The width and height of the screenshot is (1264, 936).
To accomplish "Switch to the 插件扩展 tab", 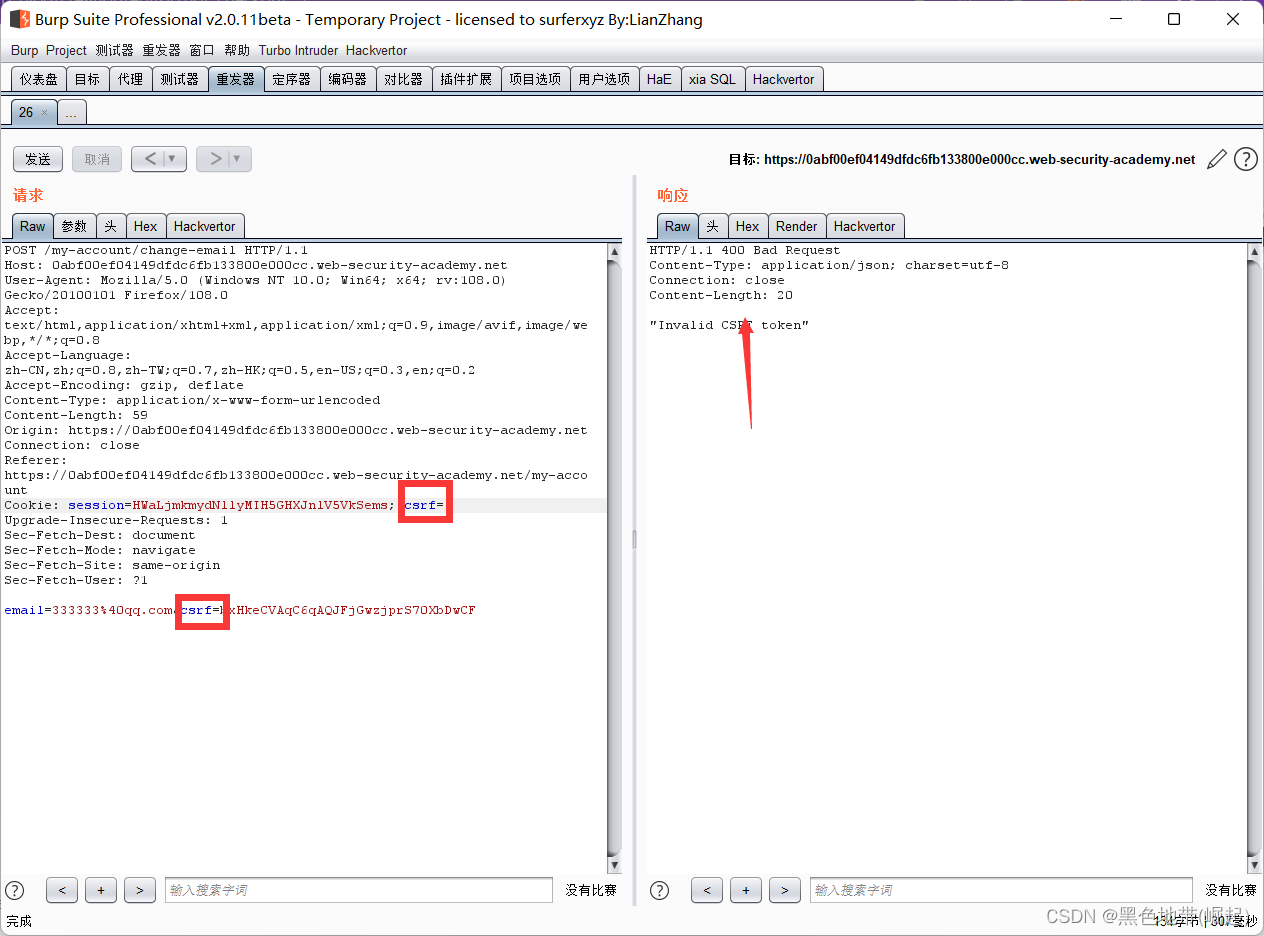I will (x=466, y=79).
